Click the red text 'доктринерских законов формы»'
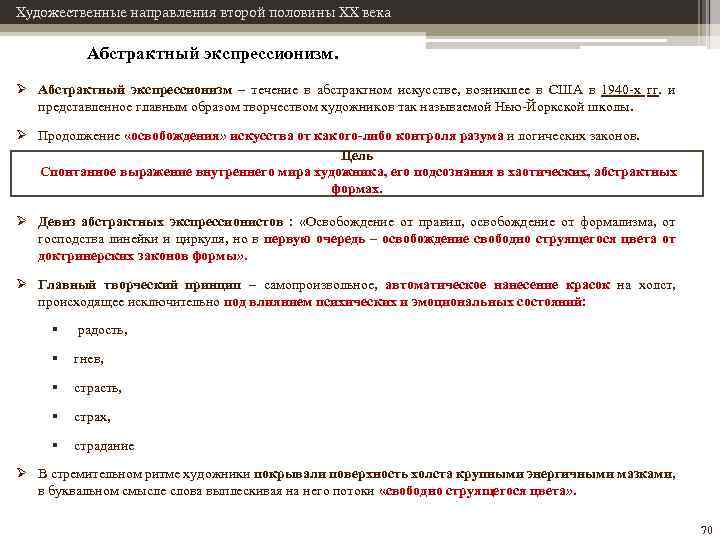The image size is (720, 540). [x=141, y=256]
